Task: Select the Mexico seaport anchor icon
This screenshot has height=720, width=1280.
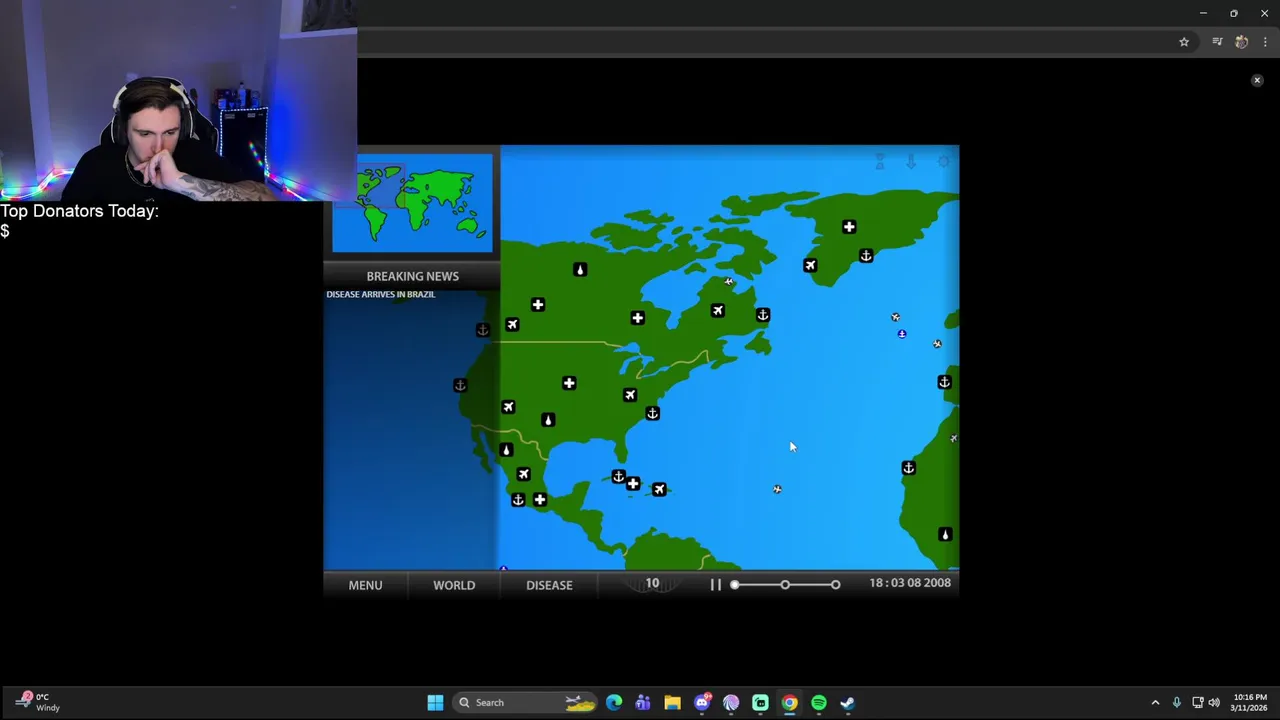Action: coord(518,499)
